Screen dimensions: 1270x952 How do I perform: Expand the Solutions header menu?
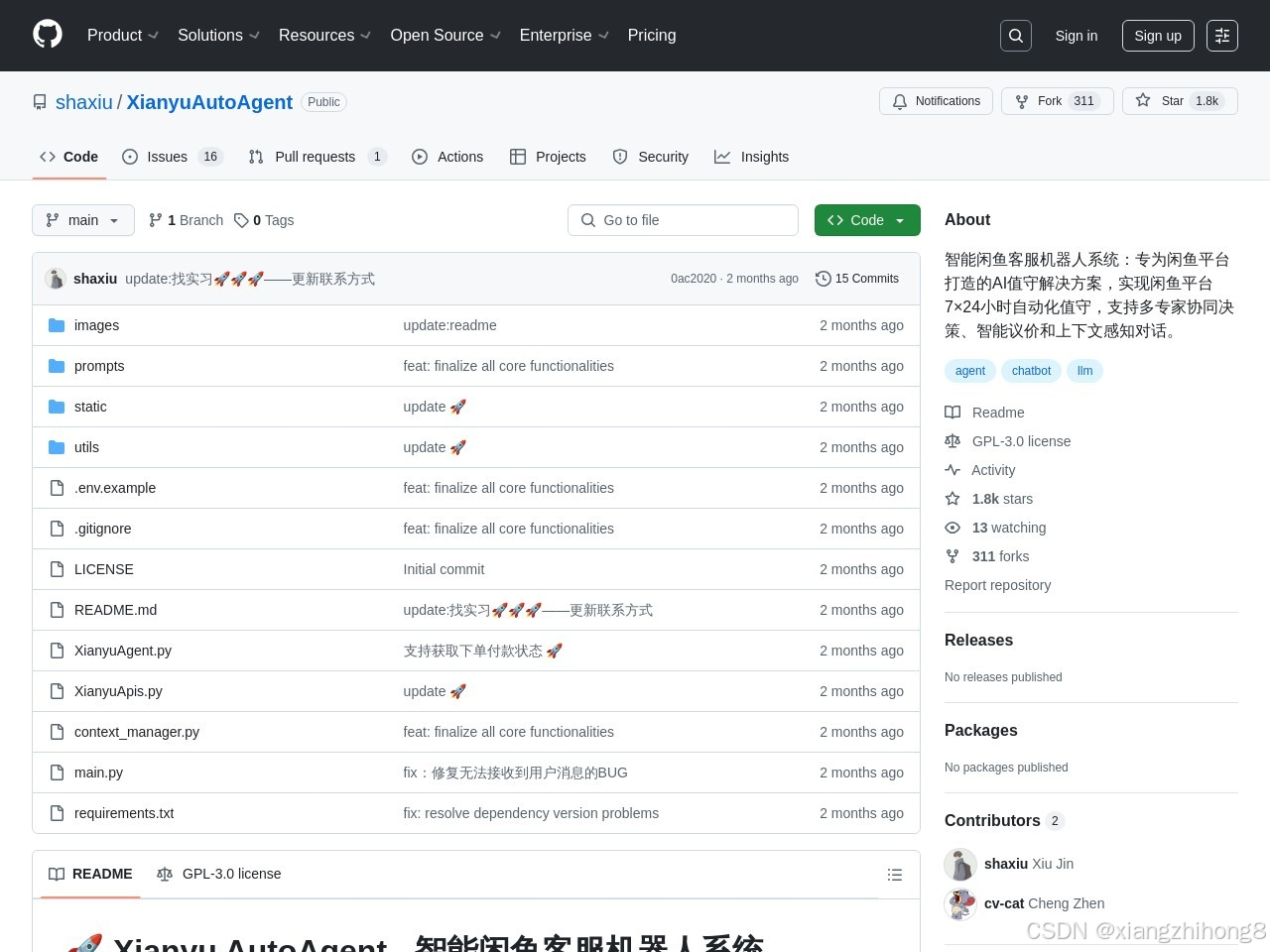[x=218, y=36]
